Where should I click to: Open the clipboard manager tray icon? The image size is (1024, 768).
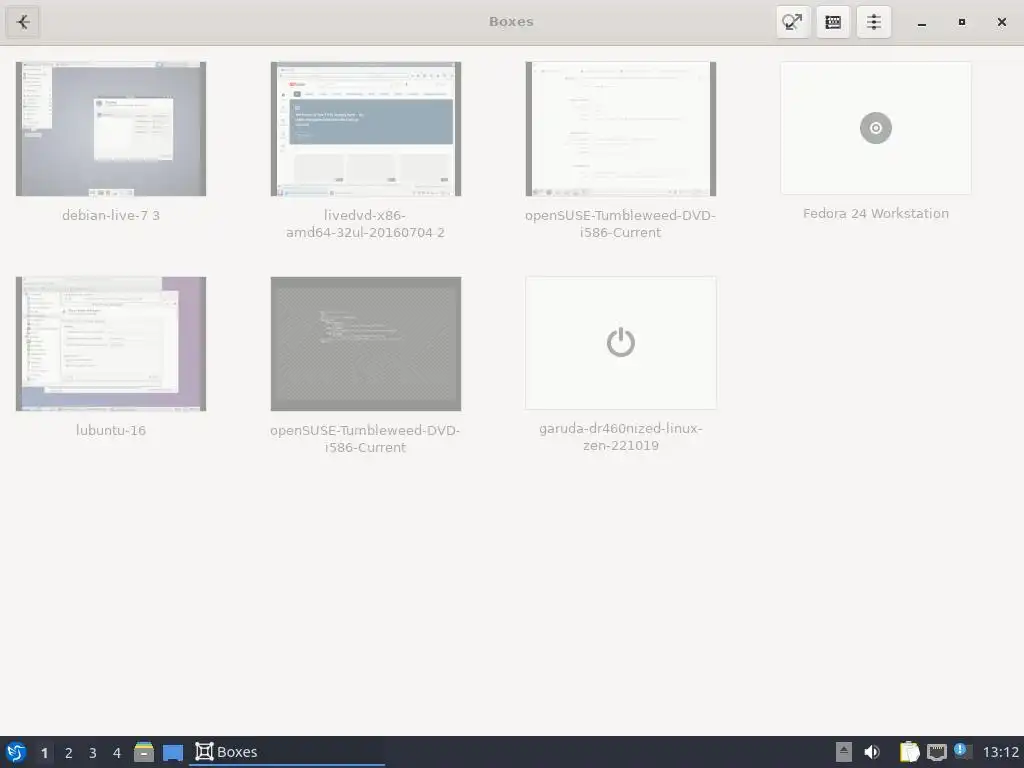pyautogui.click(x=909, y=752)
